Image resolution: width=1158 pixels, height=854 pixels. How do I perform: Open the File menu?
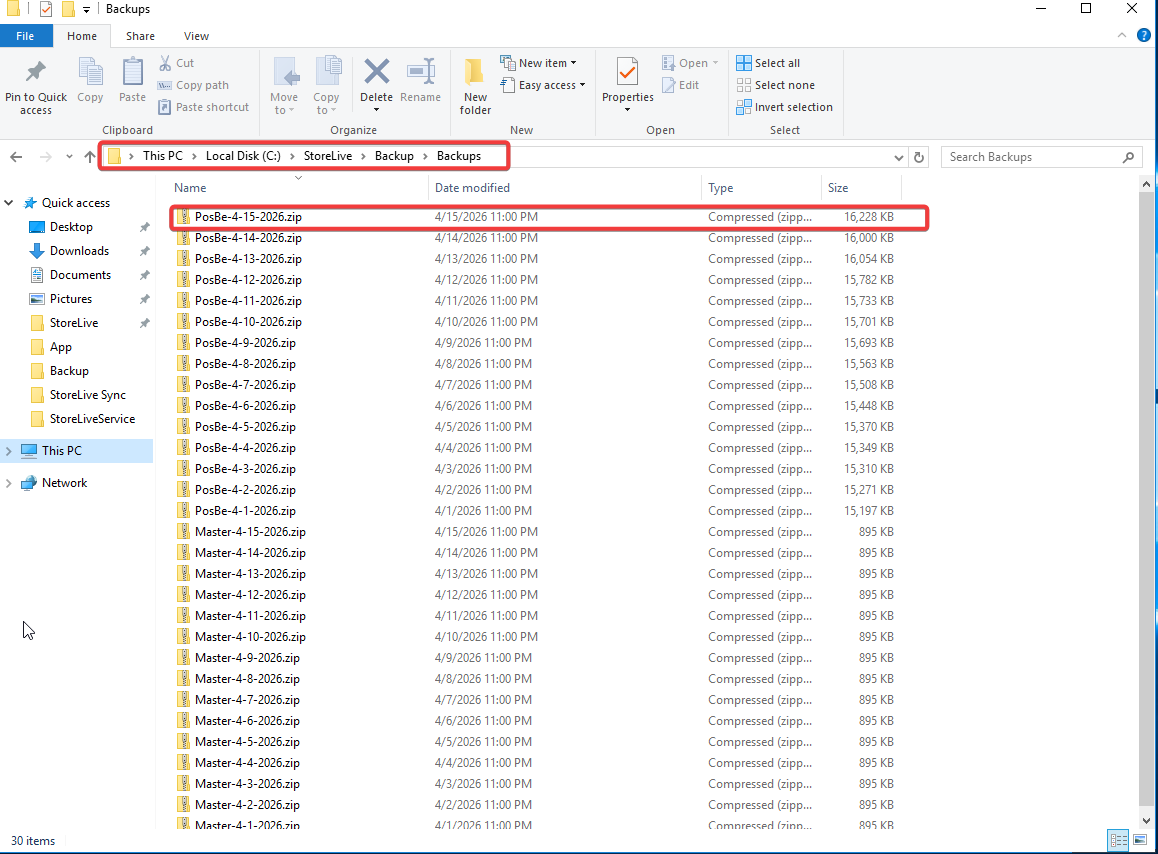click(25, 36)
